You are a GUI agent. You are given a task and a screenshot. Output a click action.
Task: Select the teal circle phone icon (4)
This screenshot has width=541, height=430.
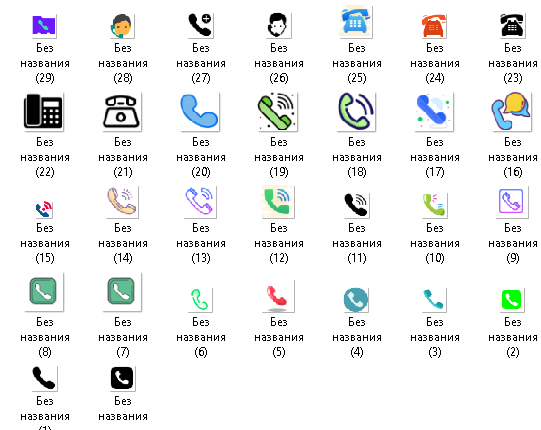pyautogui.click(x=356, y=300)
